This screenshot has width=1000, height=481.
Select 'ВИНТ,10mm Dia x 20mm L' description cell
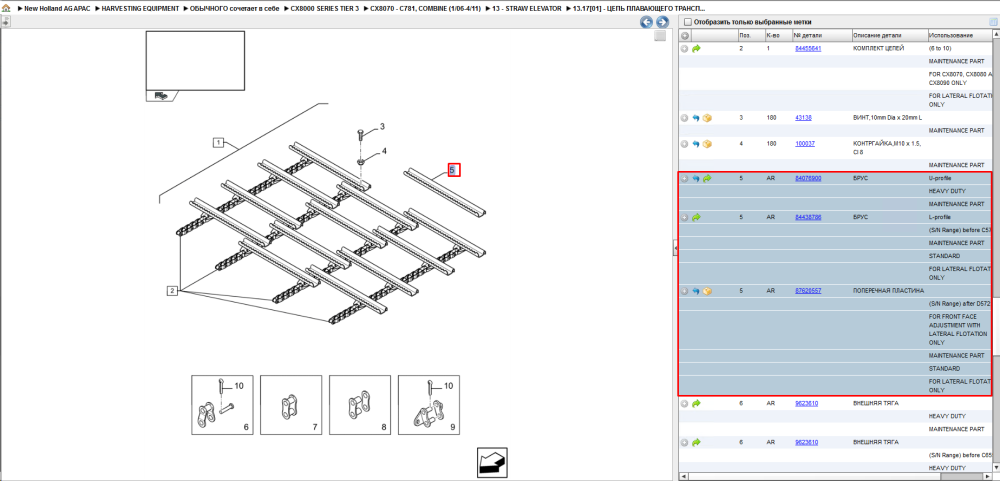coord(887,118)
